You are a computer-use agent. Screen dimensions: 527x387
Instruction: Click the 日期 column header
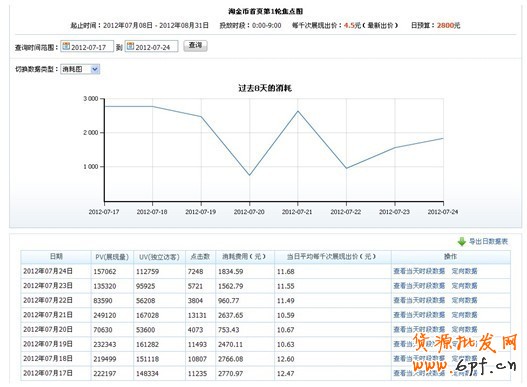point(56,257)
